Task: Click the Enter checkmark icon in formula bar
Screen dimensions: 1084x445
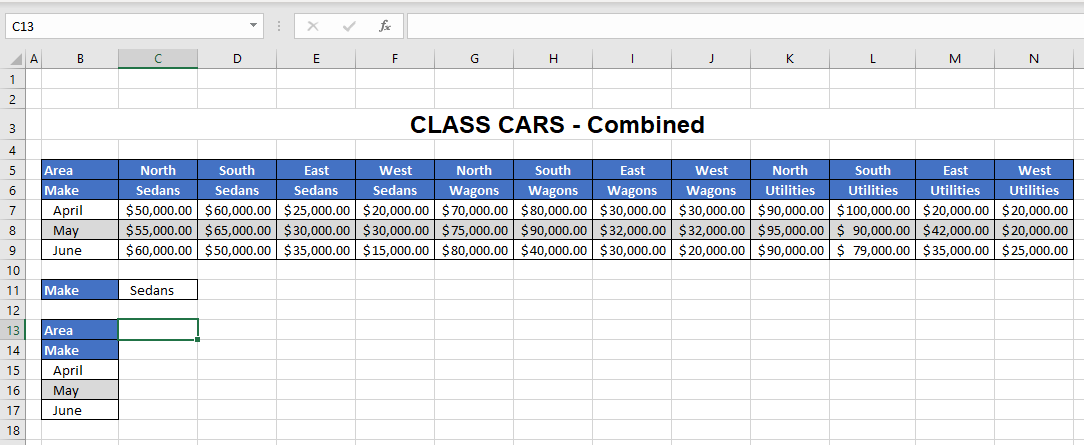Action: click(349, 26)
